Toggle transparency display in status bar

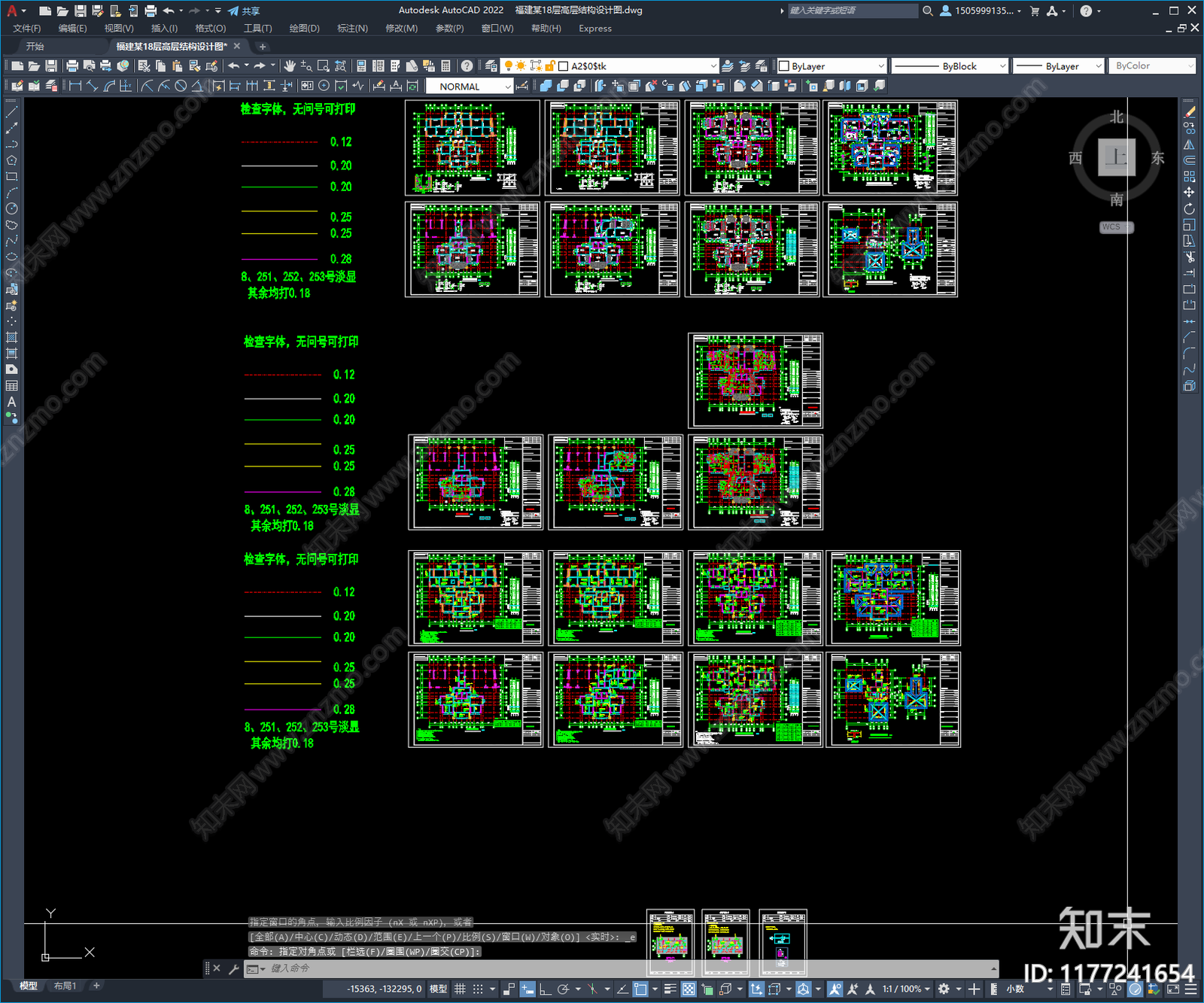(688, 989)
